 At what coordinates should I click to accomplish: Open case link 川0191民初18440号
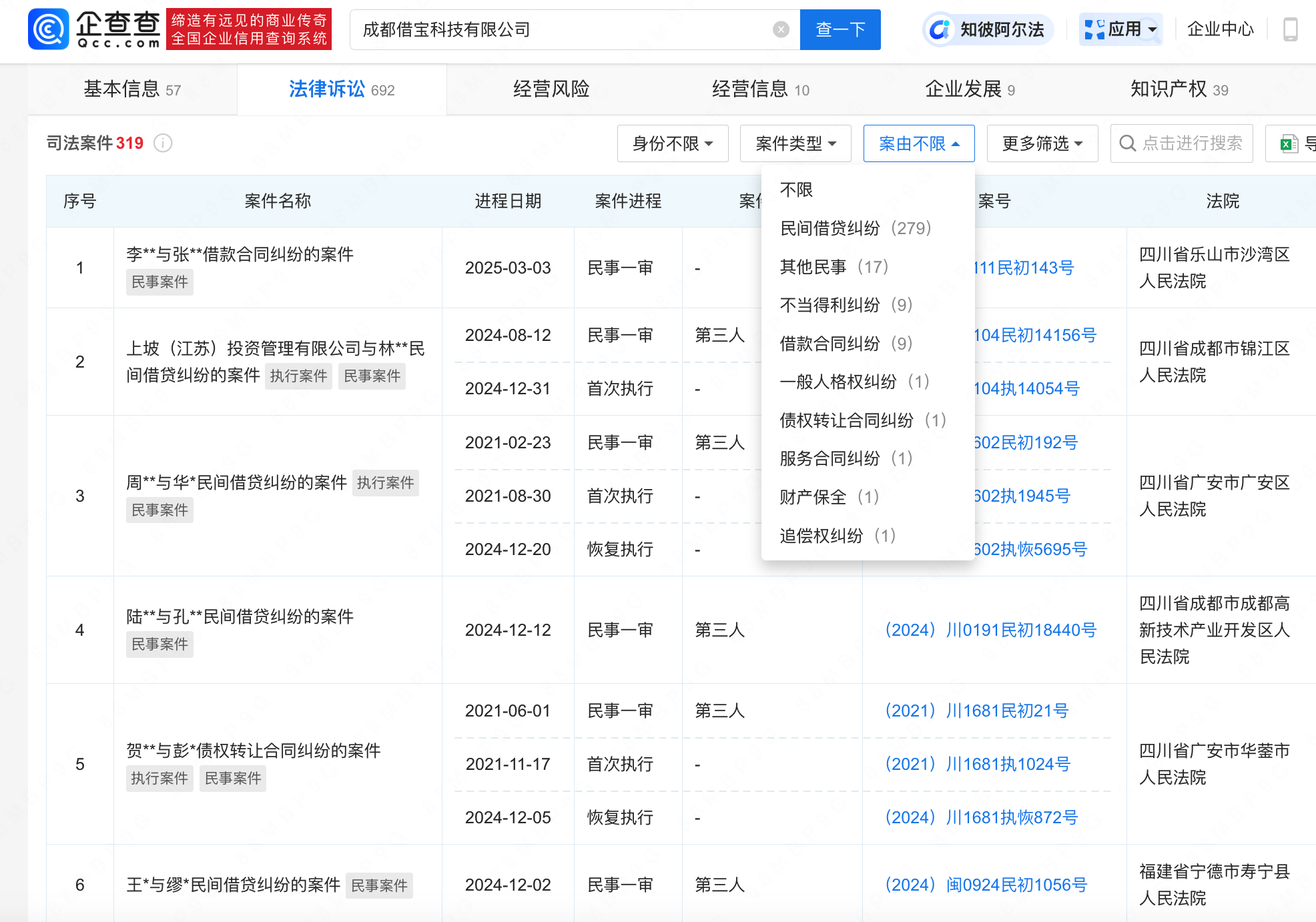[990, 630]
